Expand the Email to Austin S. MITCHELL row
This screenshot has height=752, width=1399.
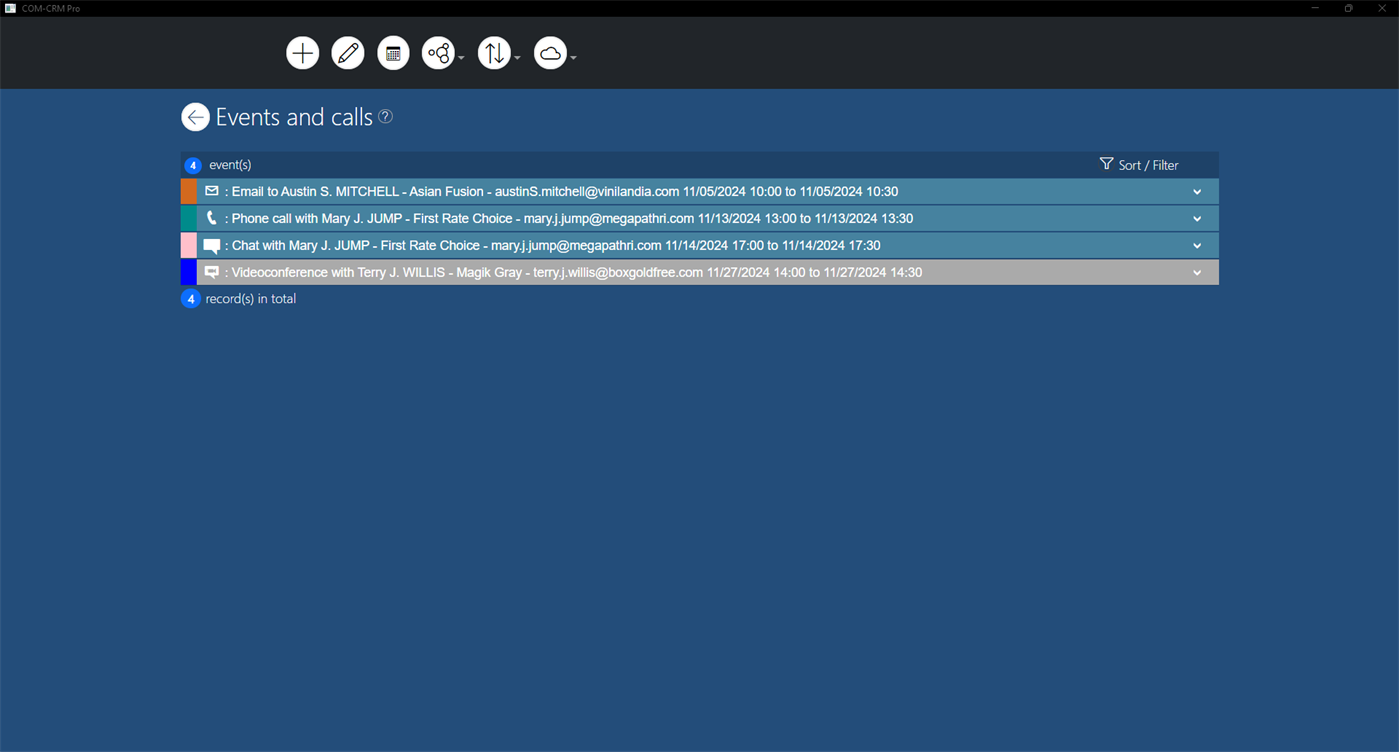click(x=1196, y=191)
